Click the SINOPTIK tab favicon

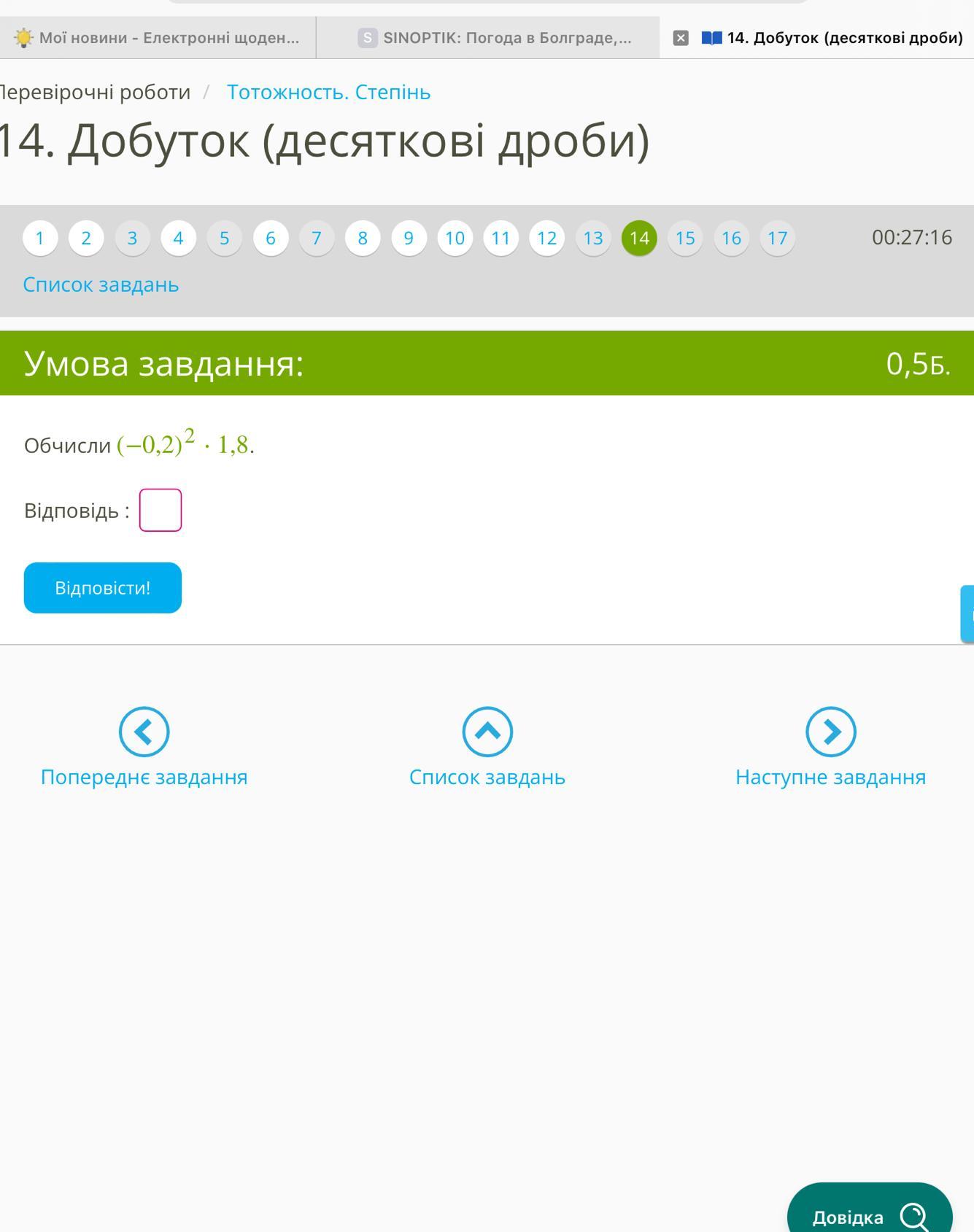click(368, 38)
